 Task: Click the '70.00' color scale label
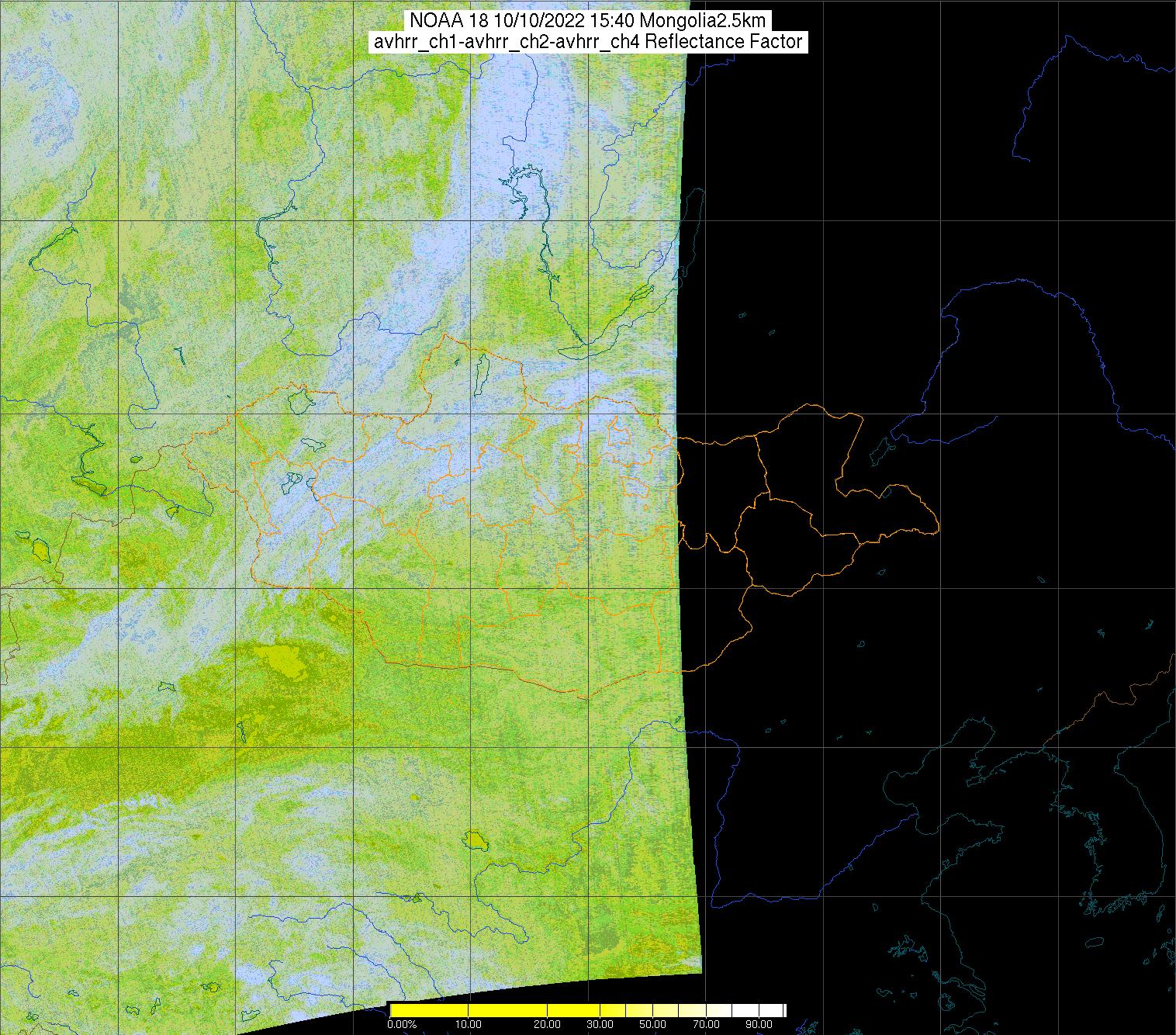pos(704,1025)
